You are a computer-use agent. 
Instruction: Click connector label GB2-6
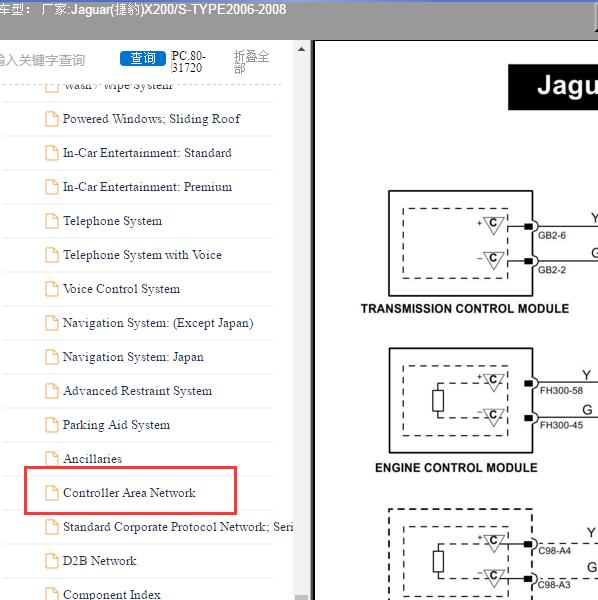[552, 235]
